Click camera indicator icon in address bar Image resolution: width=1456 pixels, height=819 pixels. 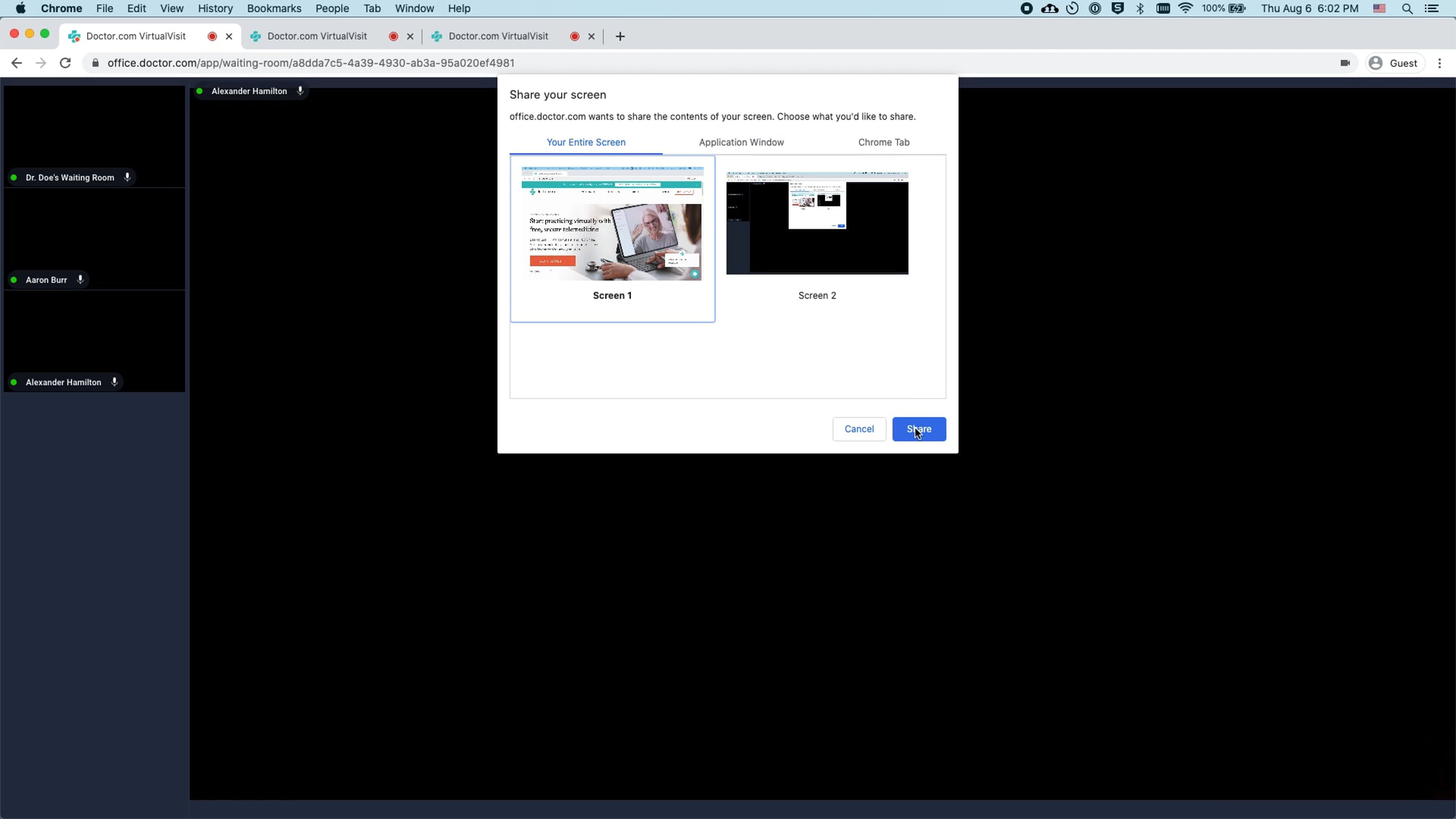(x=1345, y=63)
